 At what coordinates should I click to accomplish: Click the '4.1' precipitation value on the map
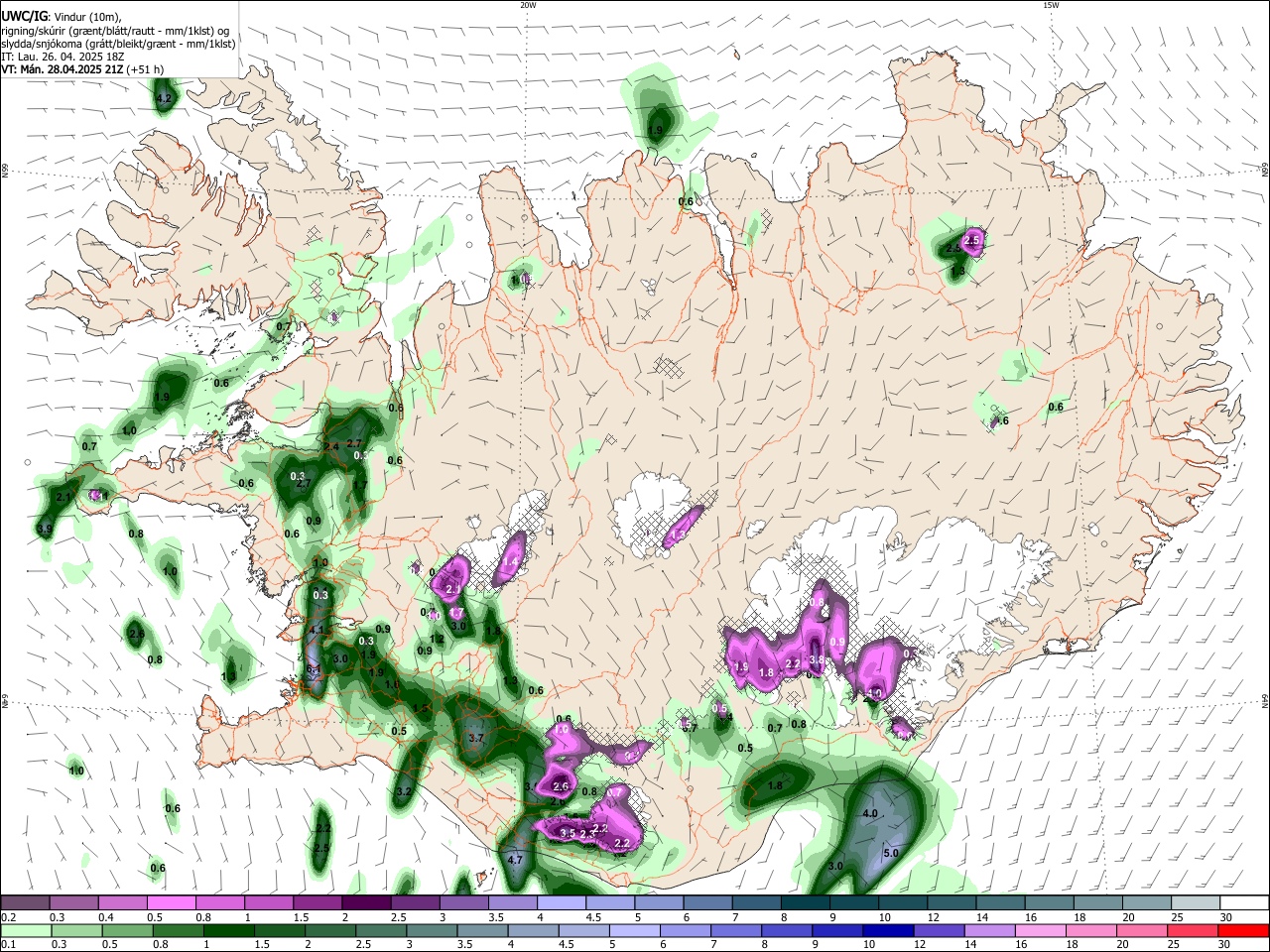tap(317, 630)
